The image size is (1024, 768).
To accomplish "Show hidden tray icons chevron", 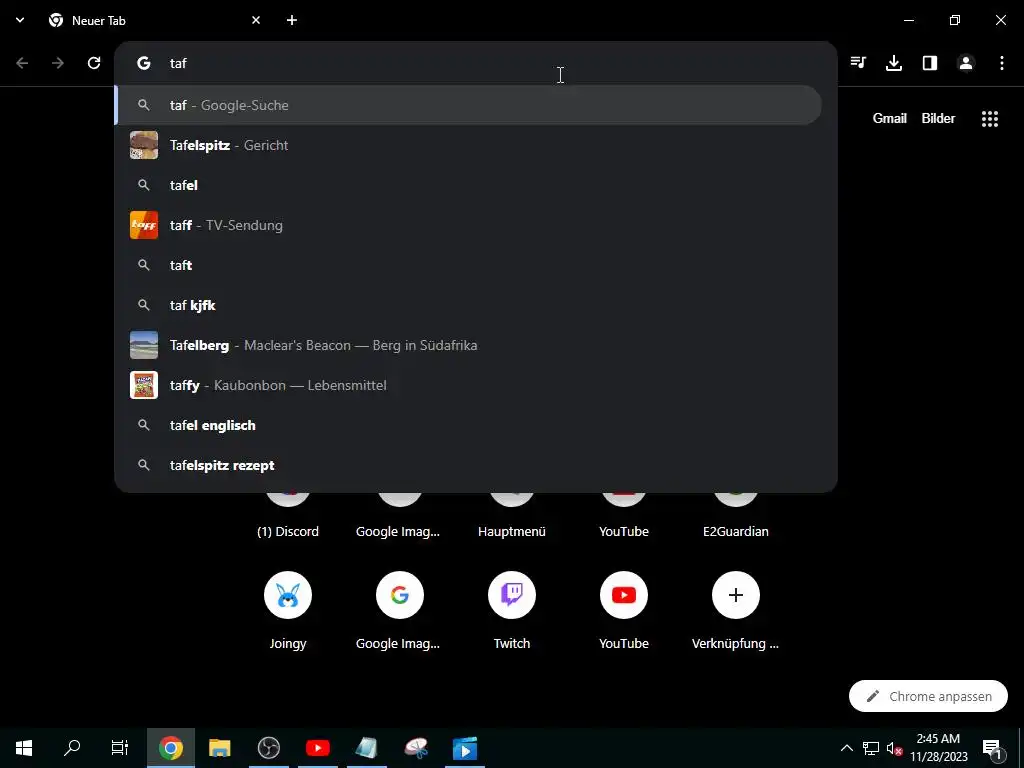I will 846,748.
